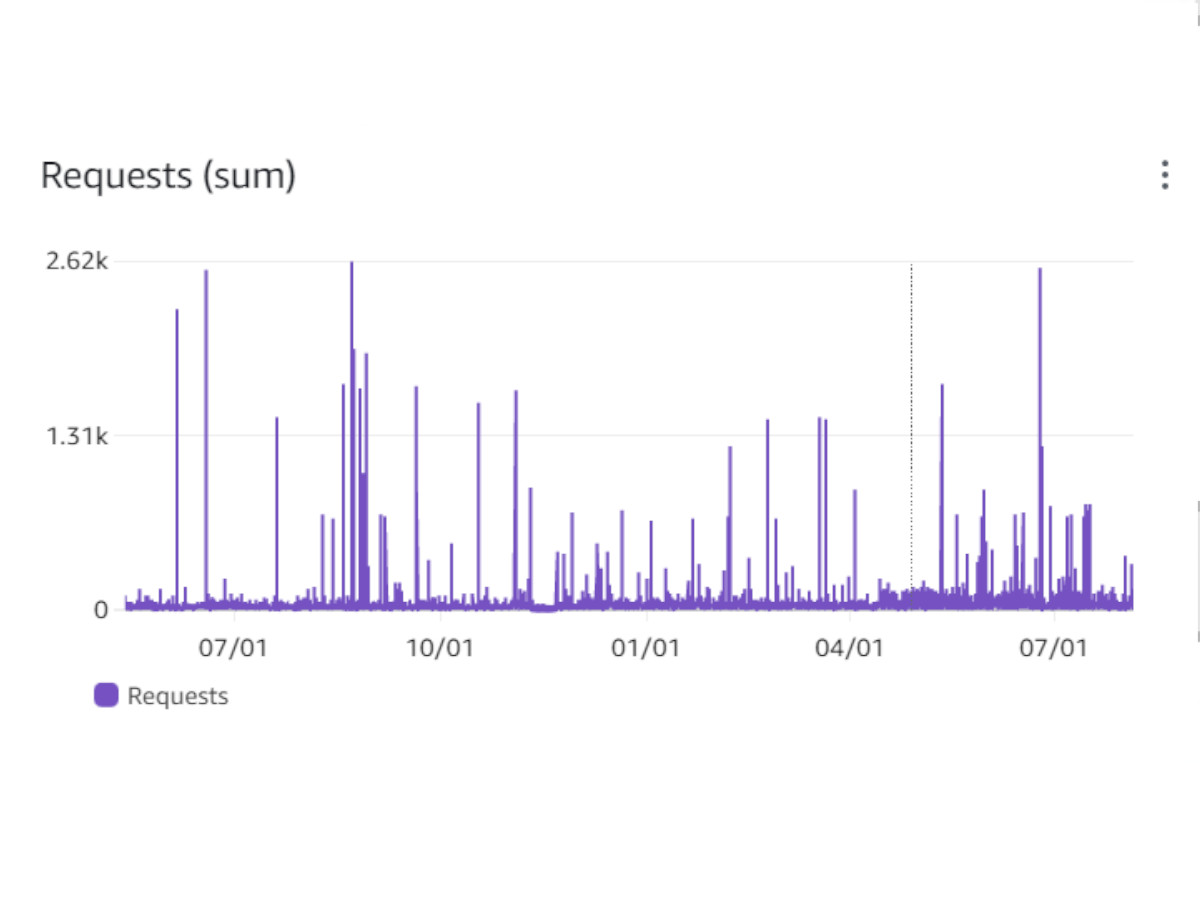1200x900 pixels.
Task: Click the 04/01 x-axis label
Action: (x=850, y=648)
